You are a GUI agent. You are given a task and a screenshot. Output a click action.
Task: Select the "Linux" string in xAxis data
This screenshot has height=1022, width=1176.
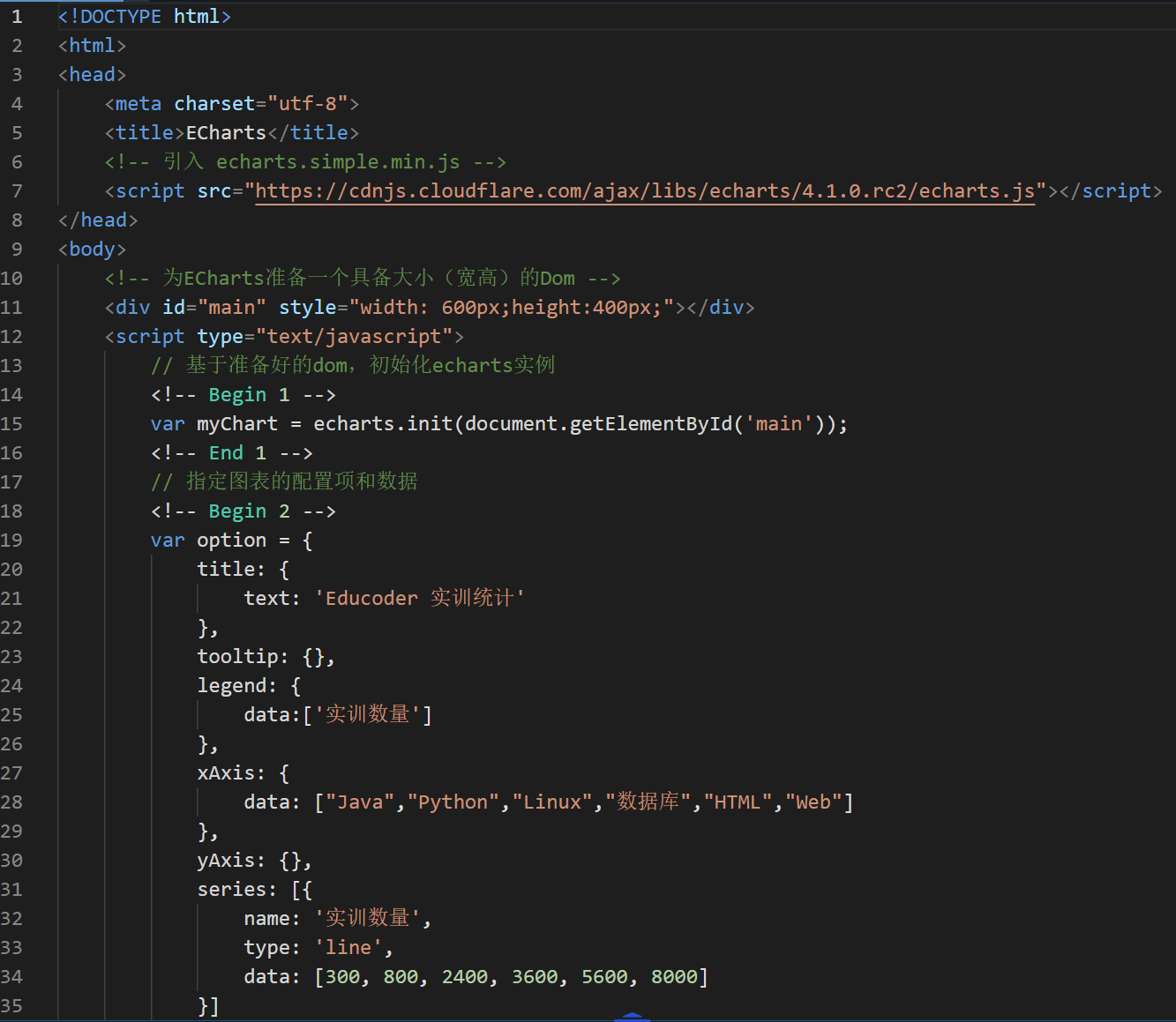click(x=552, y=802)
